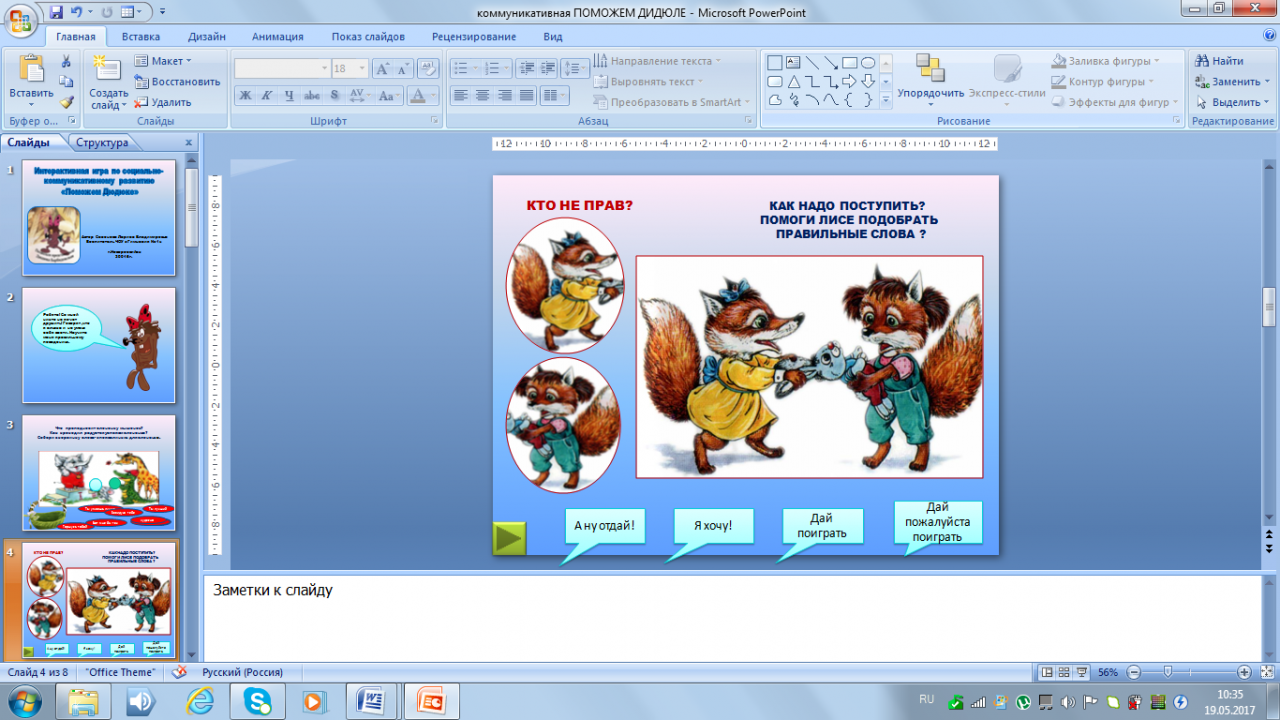Viewport: 1280px width, 720px height.
Task: Open the Заливка фигуры dropdown
Action: pos(1106,61)
